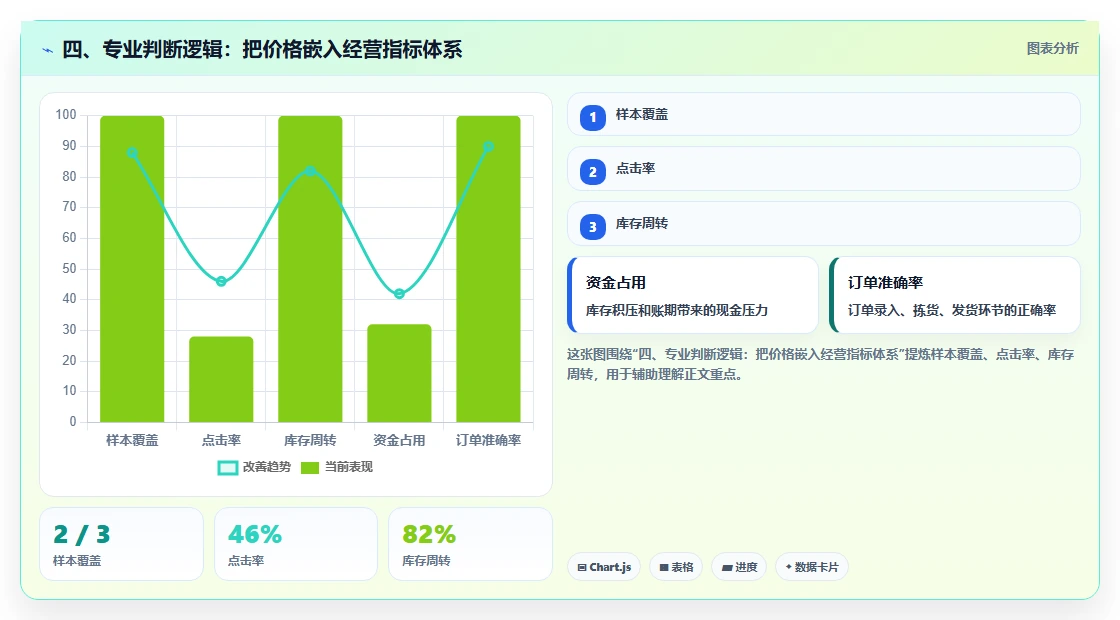Open the 样本覆盖 list item

coord(824,114)
